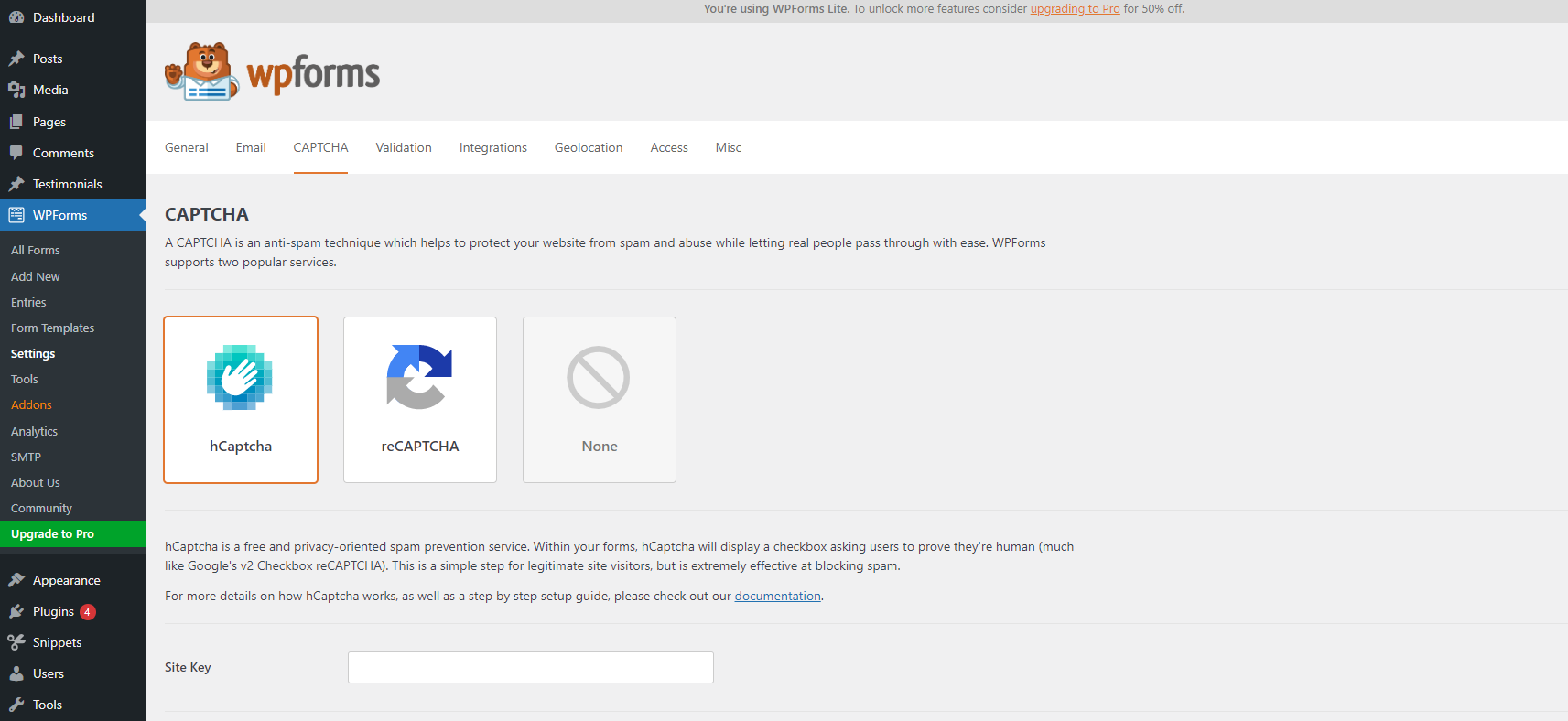Open the Community submenu item
This screenshot has width=1568, height=721.
pyautogui.click(x=41, y=508)
